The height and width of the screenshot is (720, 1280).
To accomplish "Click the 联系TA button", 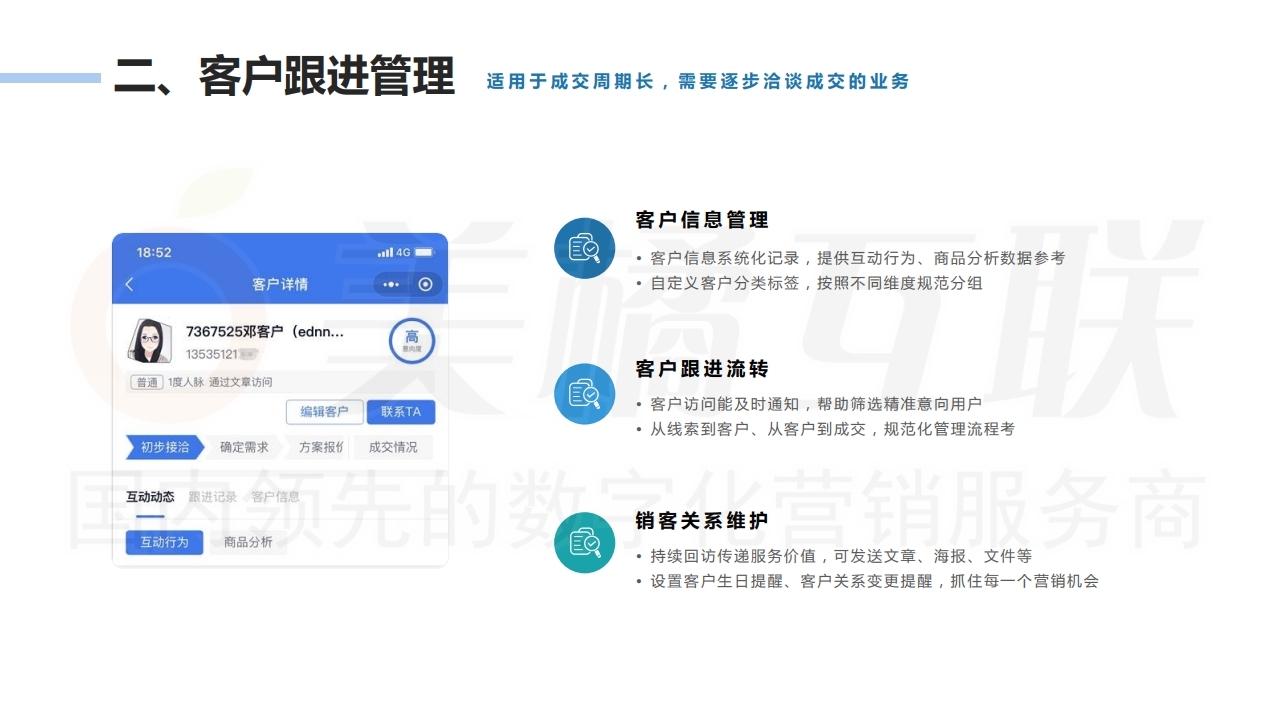I will click(401, 412).
